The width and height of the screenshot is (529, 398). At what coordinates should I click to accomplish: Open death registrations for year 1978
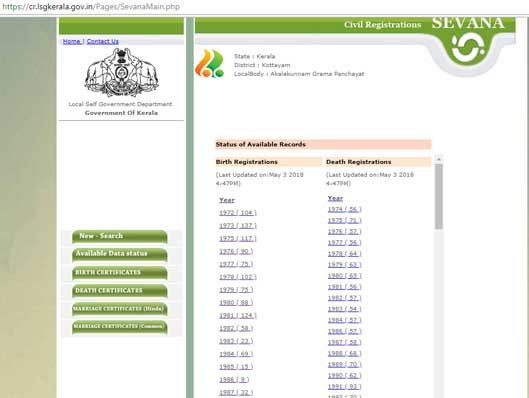[x=344, y=253]
